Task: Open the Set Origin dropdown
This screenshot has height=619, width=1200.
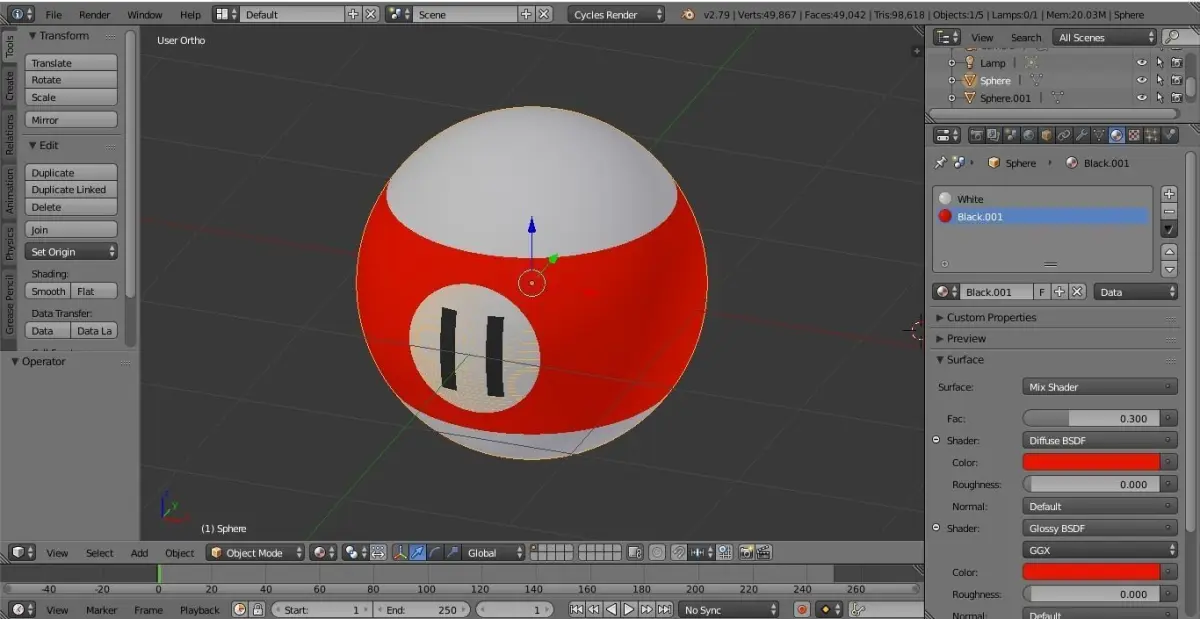Action: pyautogui.click(x=71, y=252)
